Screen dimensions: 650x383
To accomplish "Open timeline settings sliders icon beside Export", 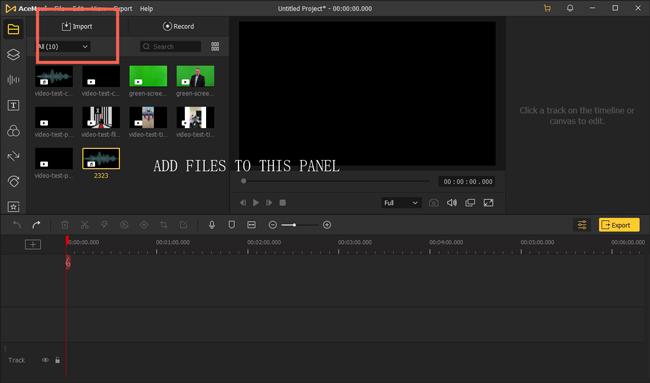I will point(582,225).
